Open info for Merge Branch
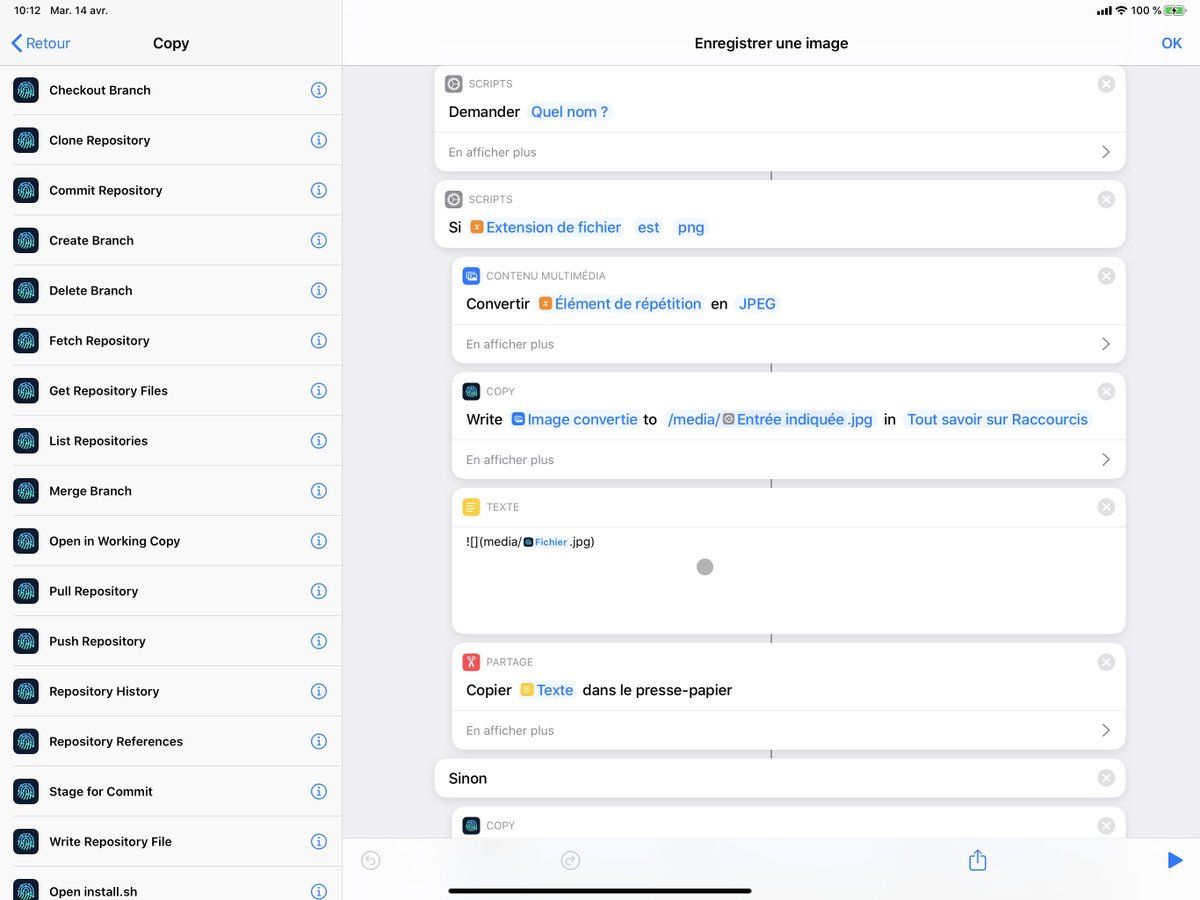 pyautogui.click(x=319, y=491)
